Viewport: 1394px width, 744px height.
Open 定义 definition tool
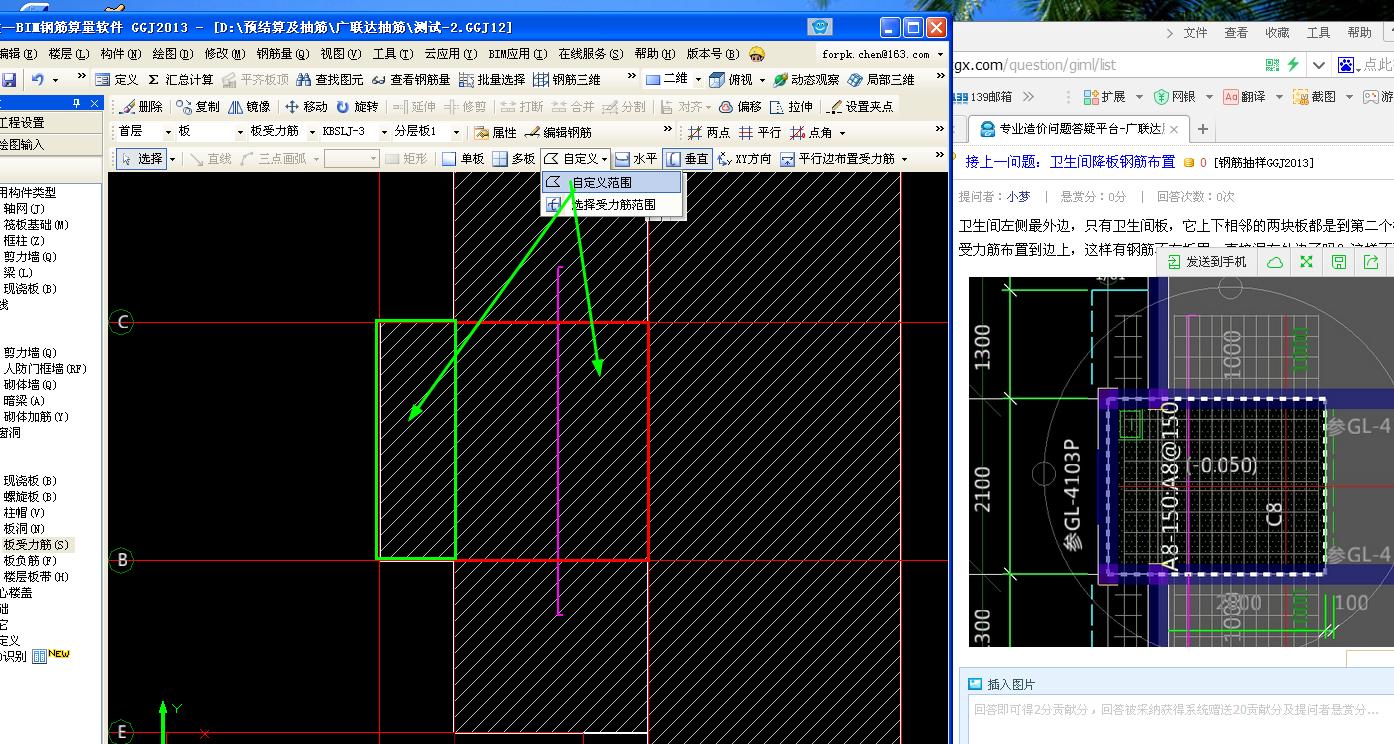[x=117, y=79]
